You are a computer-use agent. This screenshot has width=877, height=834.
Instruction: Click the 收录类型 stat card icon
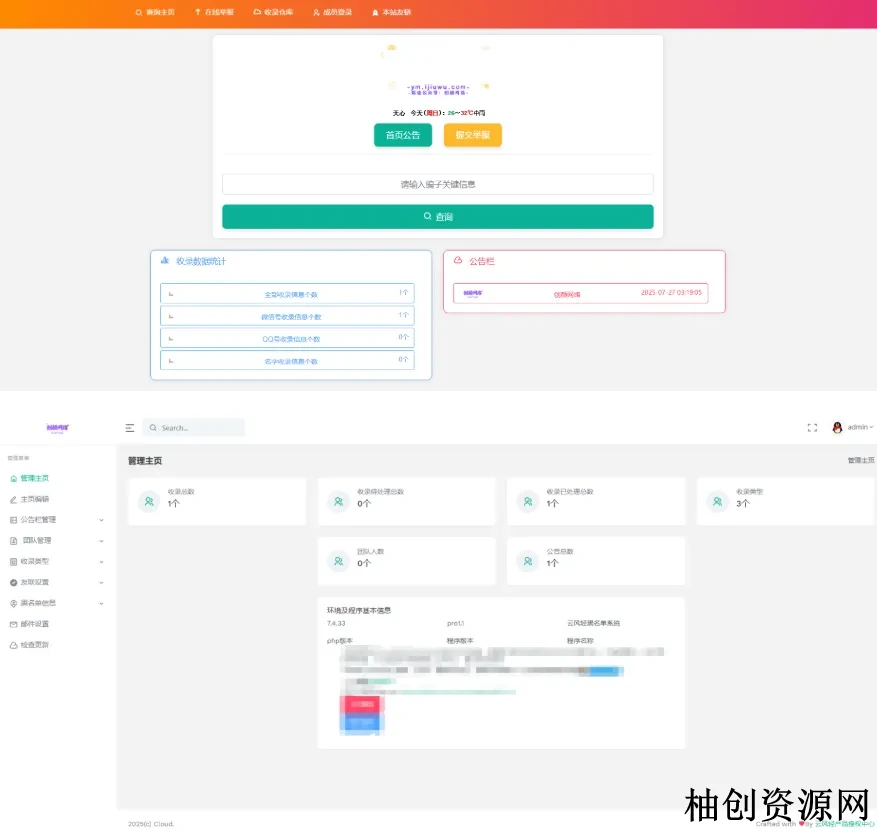tap(717, 502)
